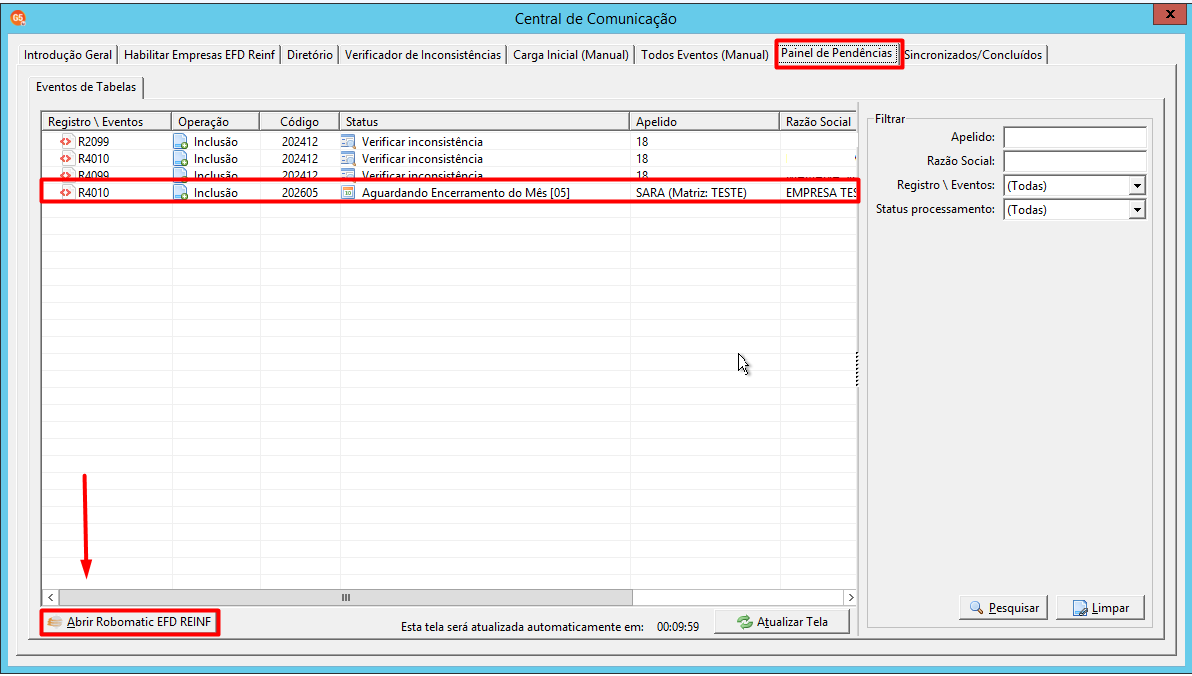This screenshot has width=1192, height=676.
Task: Click the horizontal scrollbar right arrow
Action: pos(851,598)
